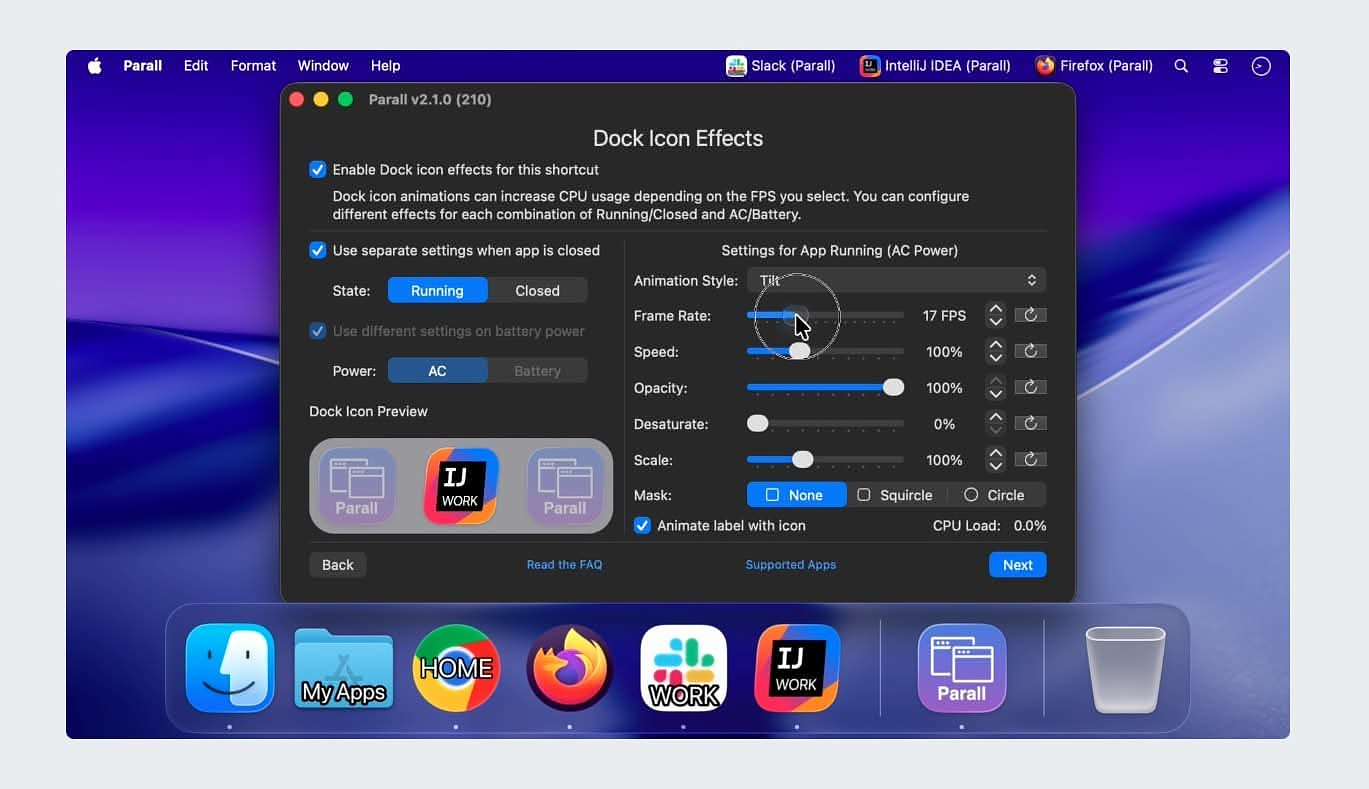Select the Squircle mask option
Image resolution: width=1369 pixels, height=789 pixels.
[895, 495]
